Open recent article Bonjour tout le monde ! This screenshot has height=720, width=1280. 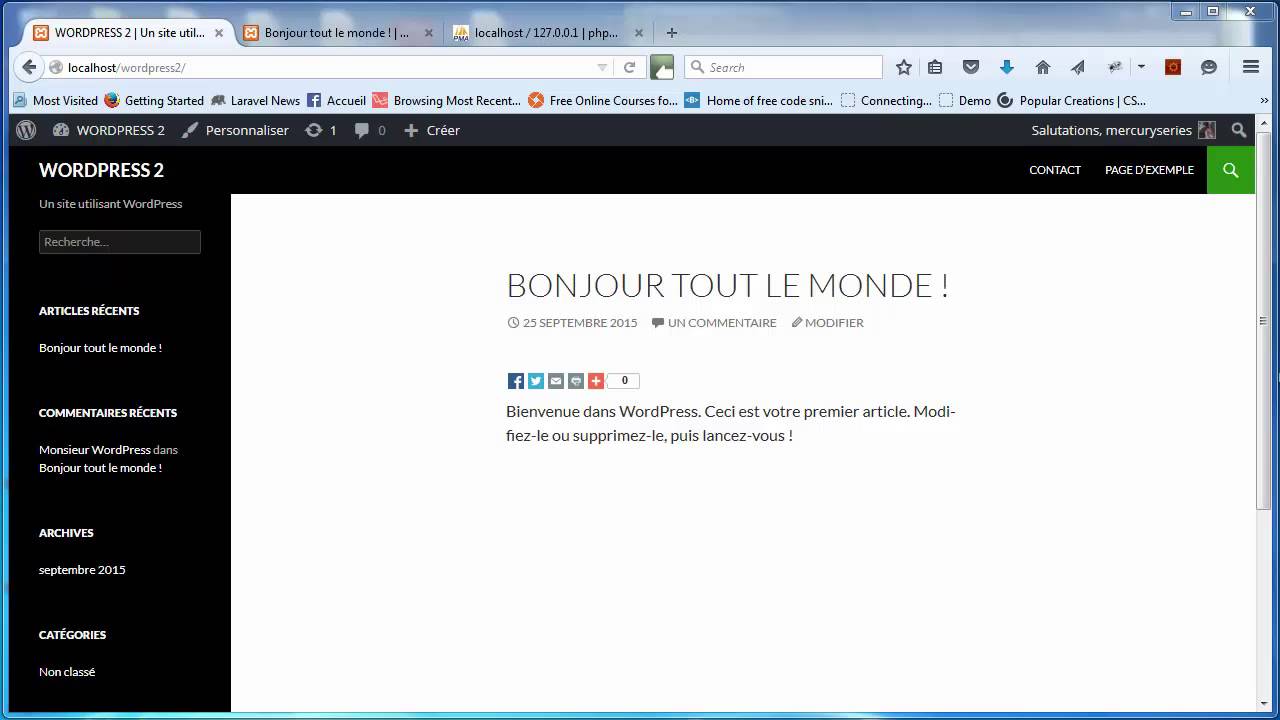(x=100, y=348)
